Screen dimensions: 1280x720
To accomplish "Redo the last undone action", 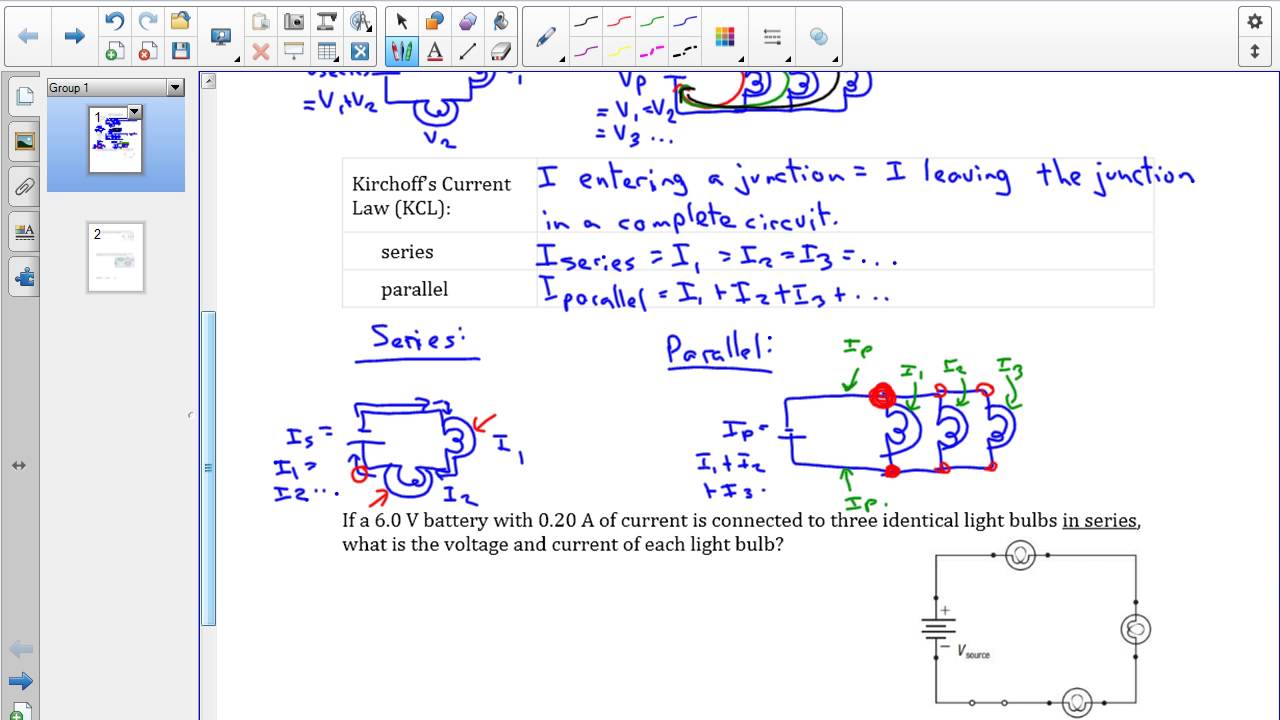I will tap(148, 21).
